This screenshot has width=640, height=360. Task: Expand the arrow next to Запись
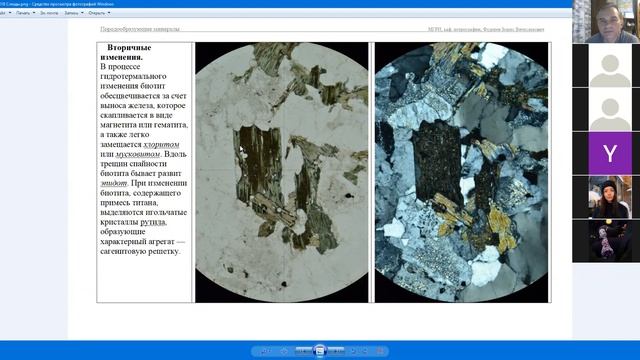82,13
